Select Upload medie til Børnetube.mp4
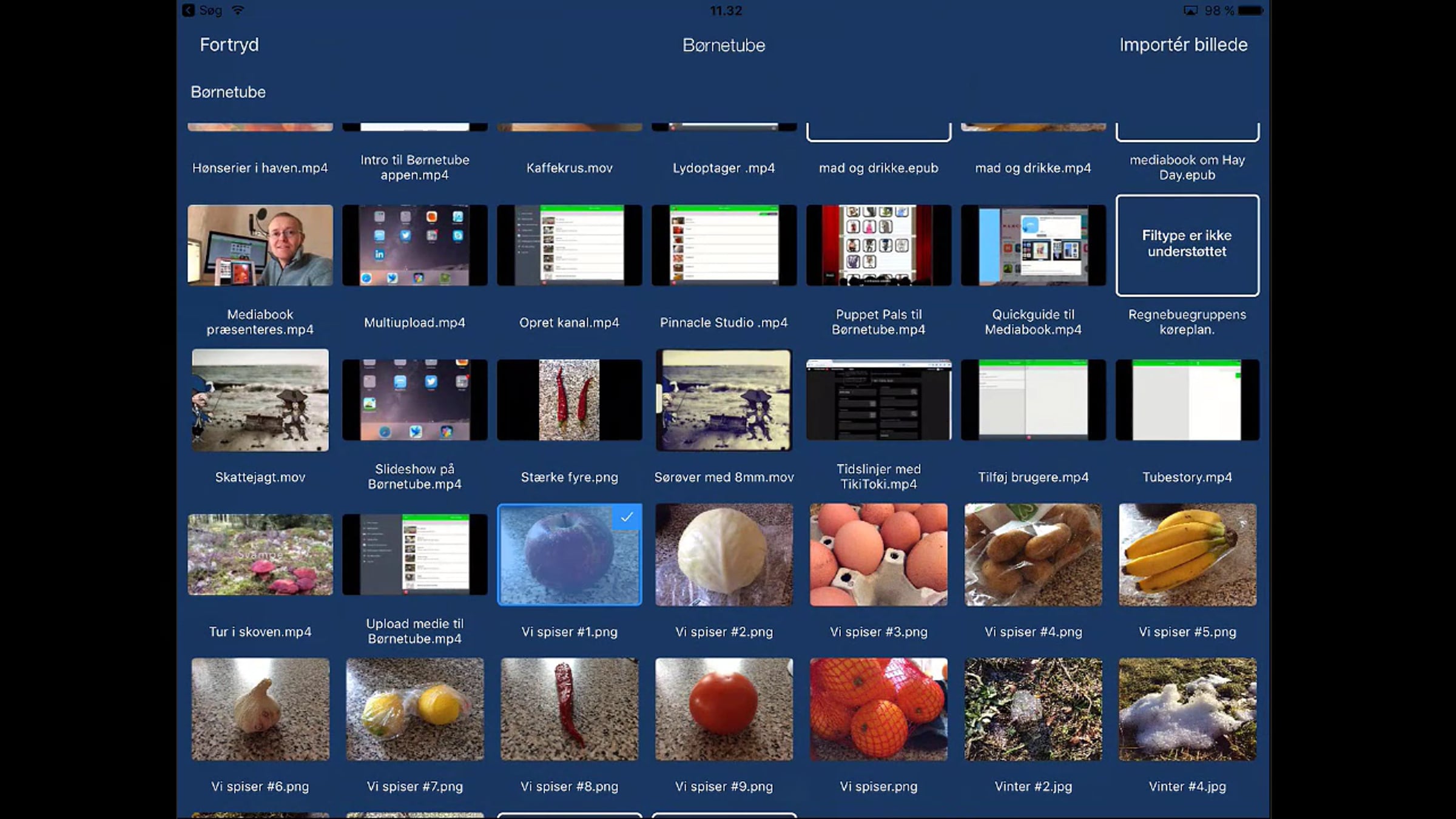 415,554
